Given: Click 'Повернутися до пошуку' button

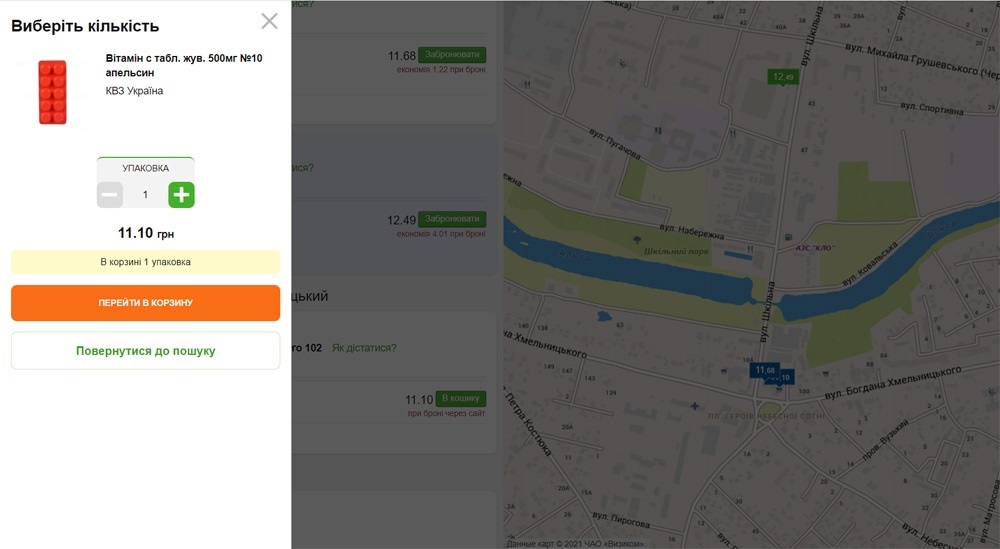Looking at the screenshot, I should 145,351.
